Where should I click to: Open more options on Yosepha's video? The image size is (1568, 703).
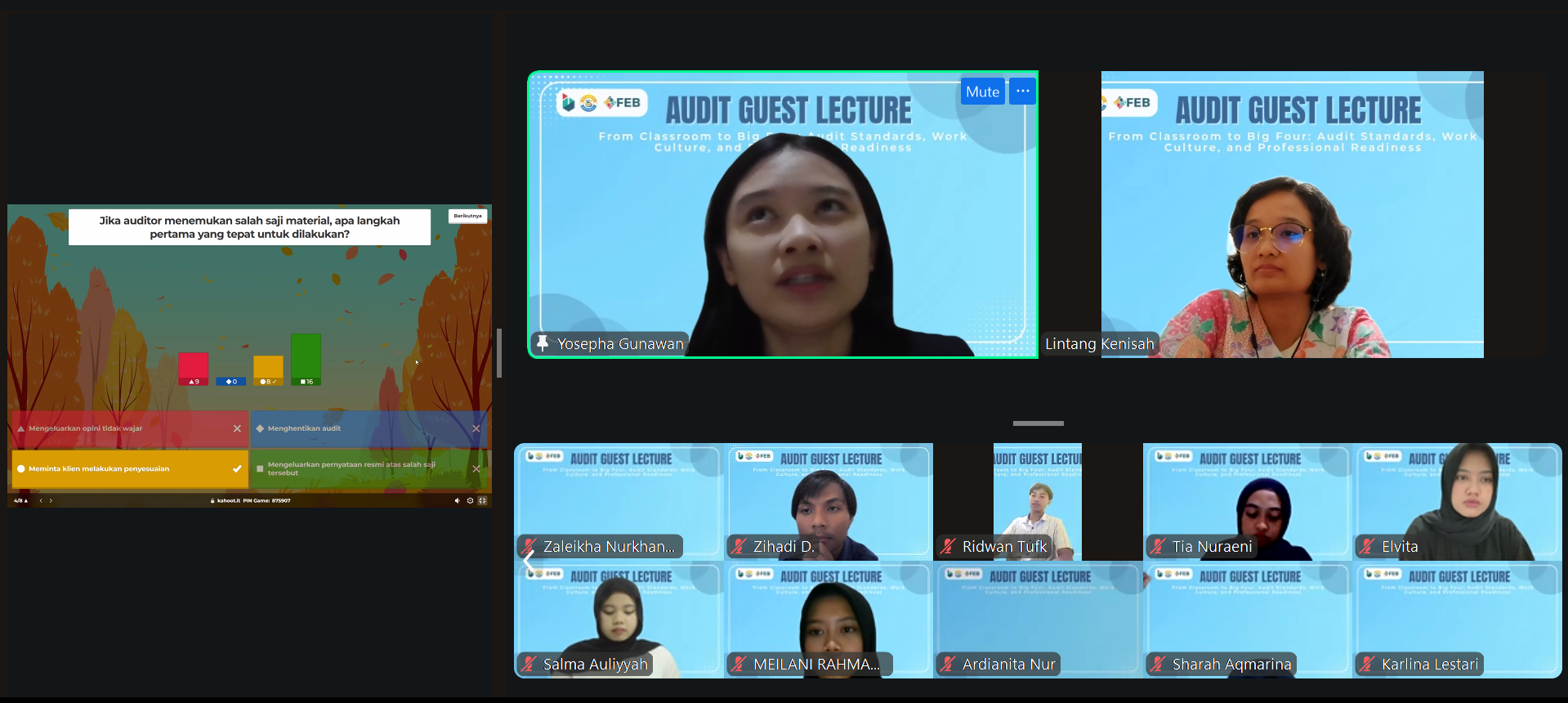coord(1022,92)
